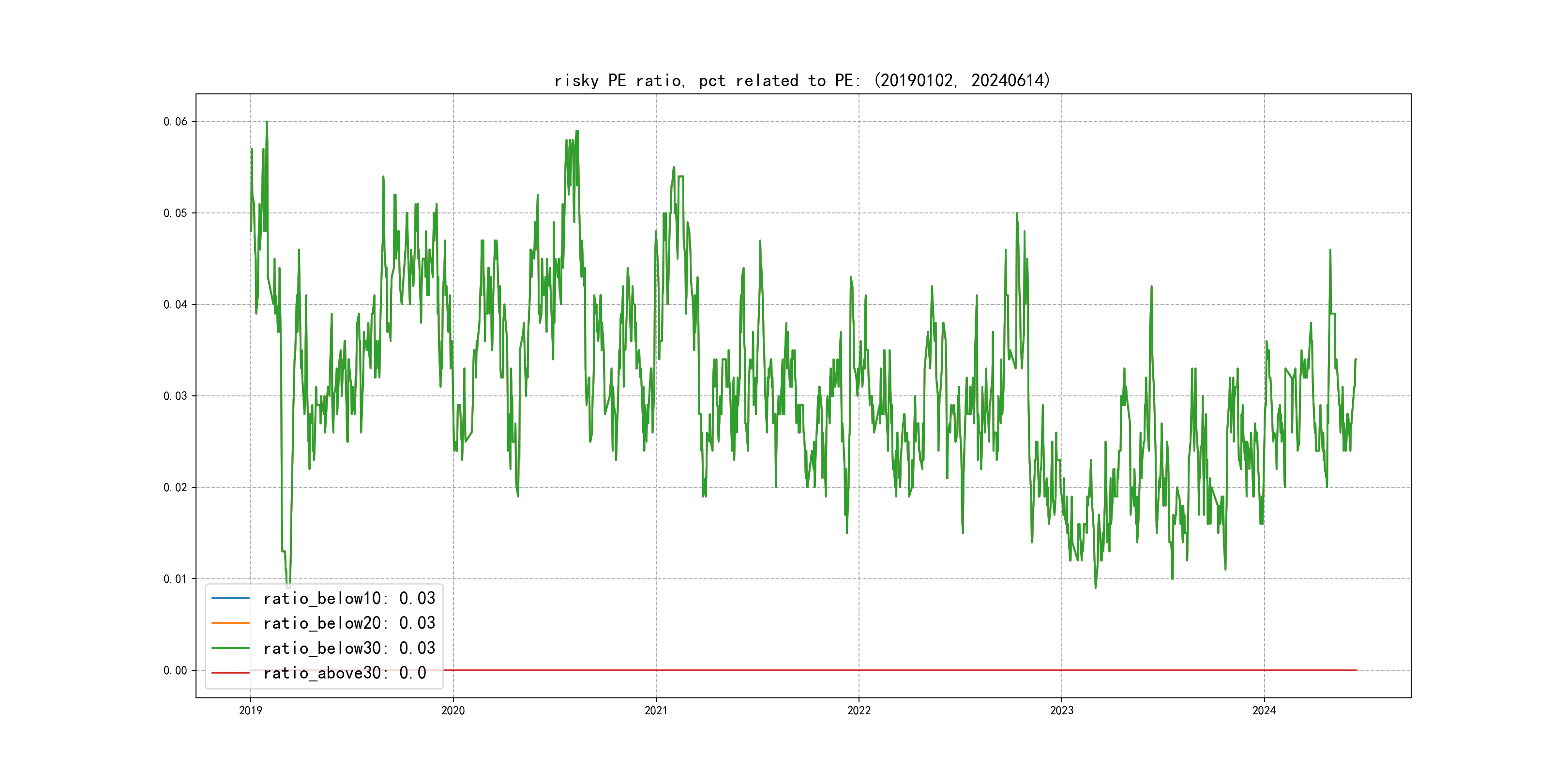Screen dimensions: 1568x784
Task: Click the red ratio_above30 legend line
Action: 230,673
